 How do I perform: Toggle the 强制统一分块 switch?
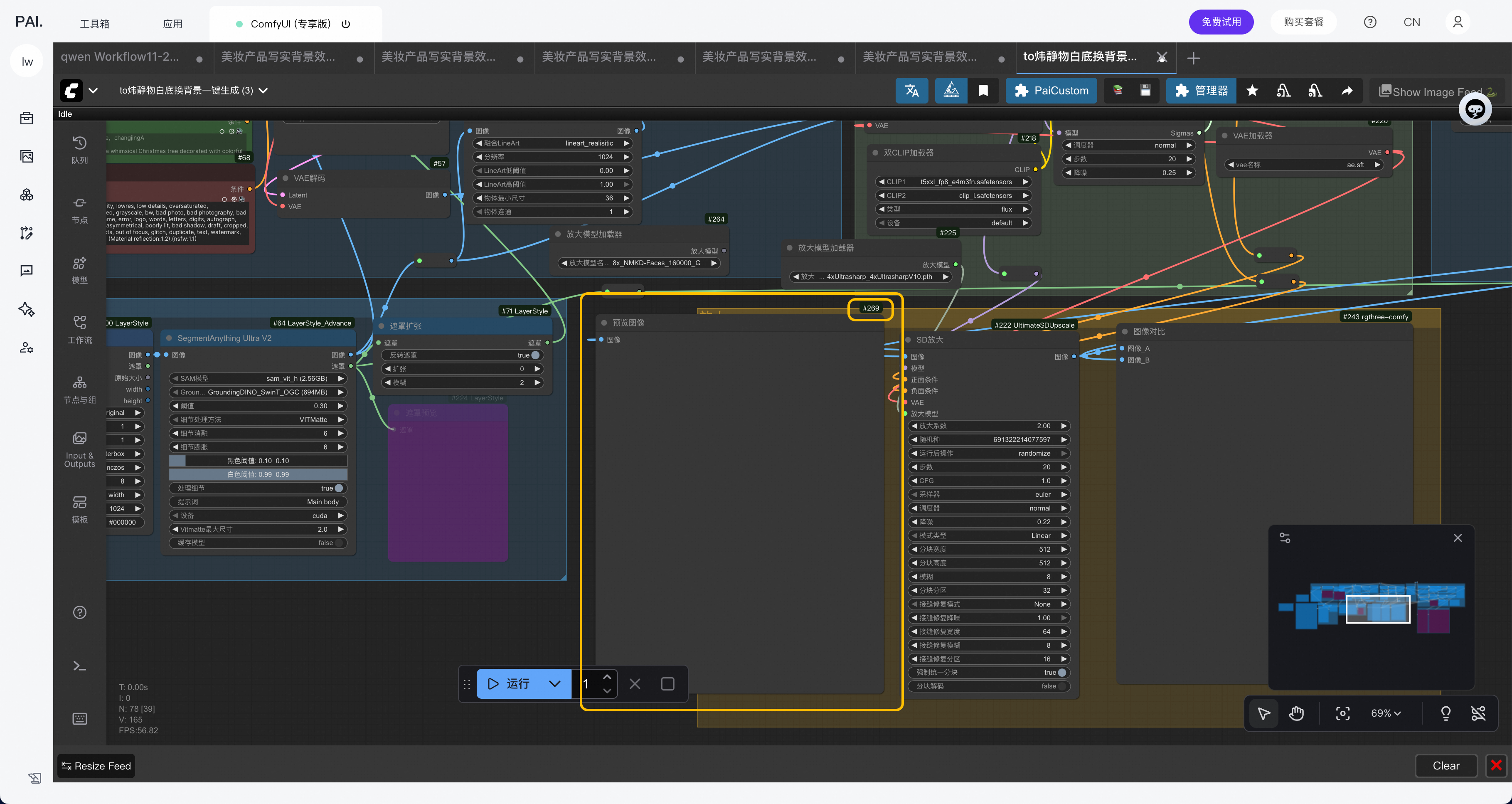[x=1061, y=673]
